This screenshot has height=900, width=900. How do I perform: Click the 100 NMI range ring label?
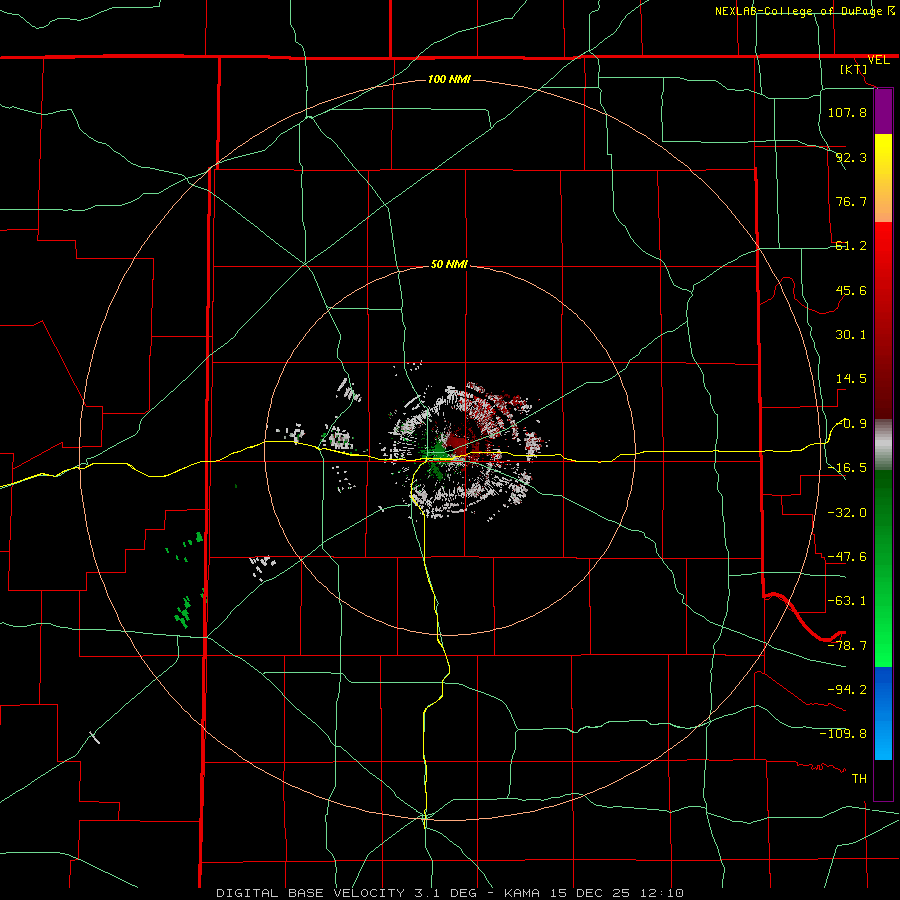[x=449, y=79]
